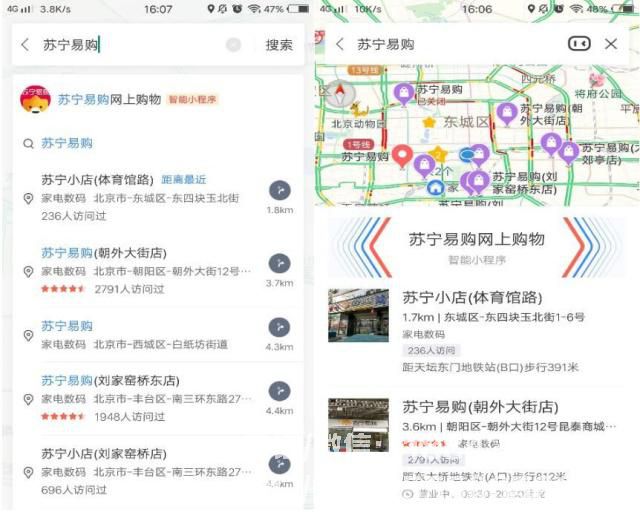640x518 pixels.
Task: Tap back arrow in the map search bar
Action: [340, 44]
